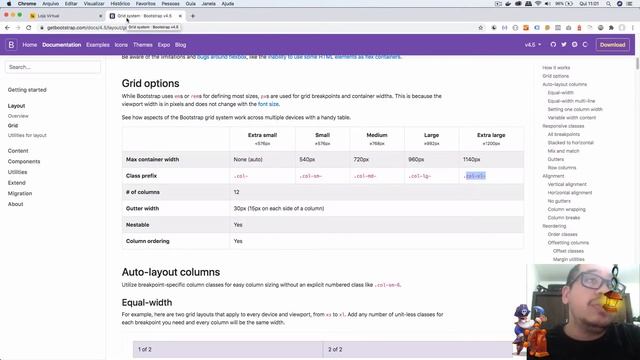The image size is (640, 360).
Task: Jump to Auto-layout columns in contents
Action: 564,84
